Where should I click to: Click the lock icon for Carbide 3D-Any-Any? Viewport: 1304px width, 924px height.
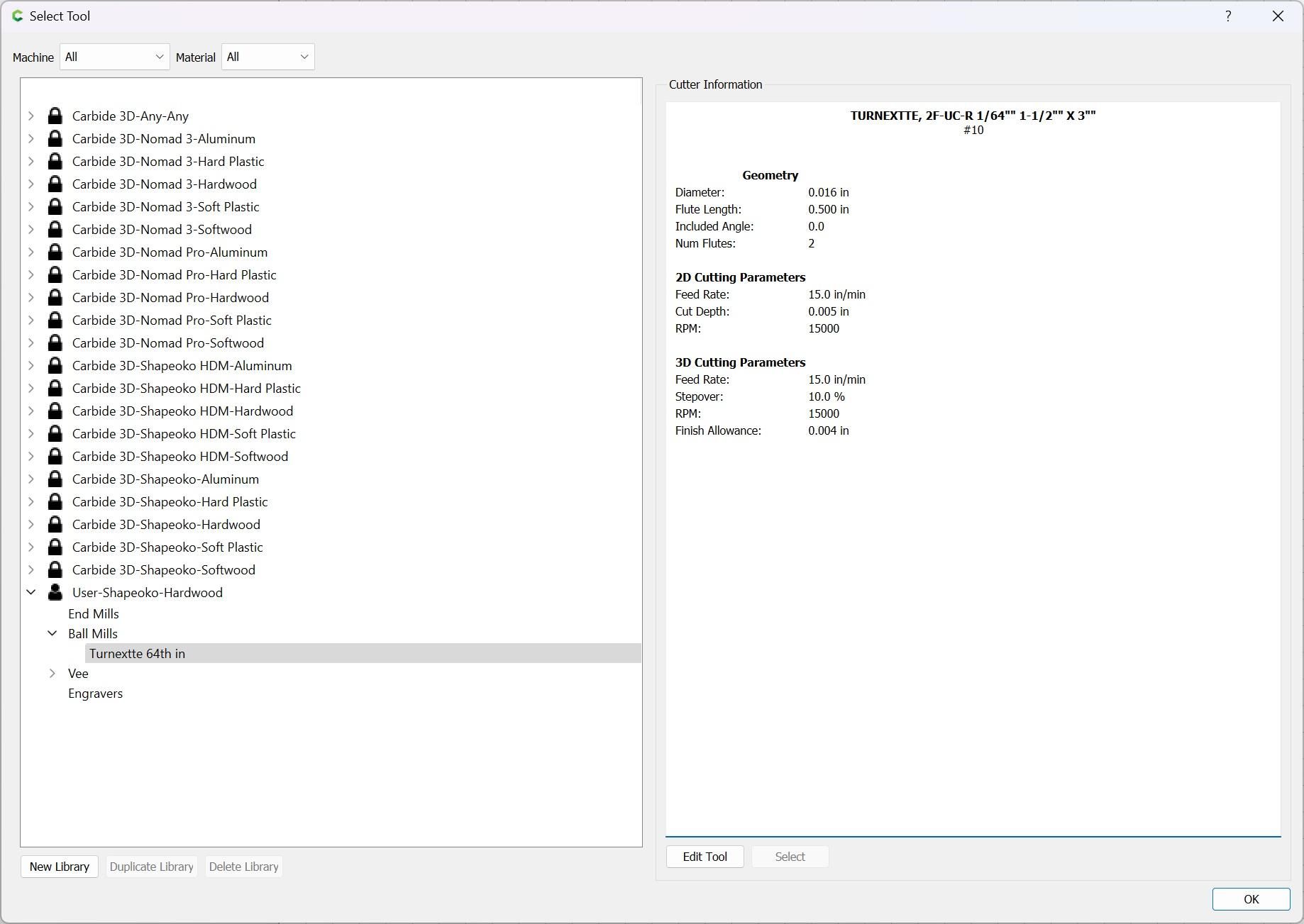[x=55, y=116]
